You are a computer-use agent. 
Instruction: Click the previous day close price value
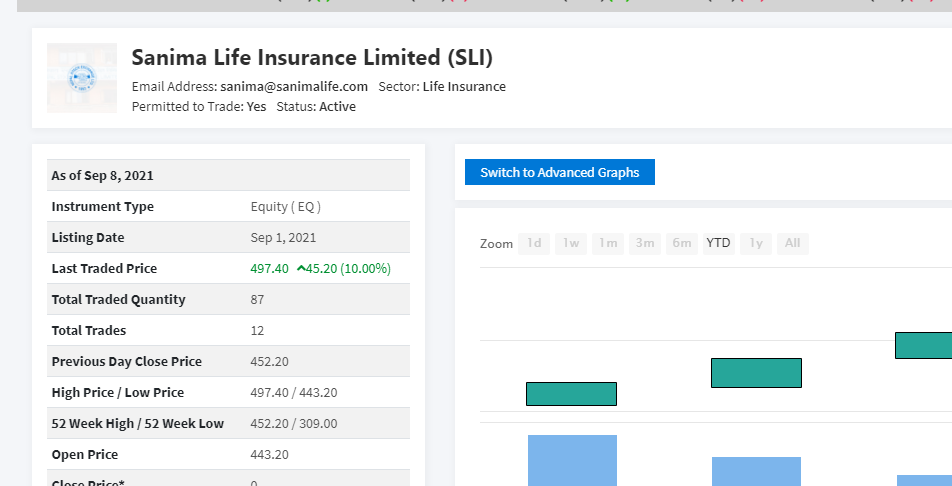[270, 361]
